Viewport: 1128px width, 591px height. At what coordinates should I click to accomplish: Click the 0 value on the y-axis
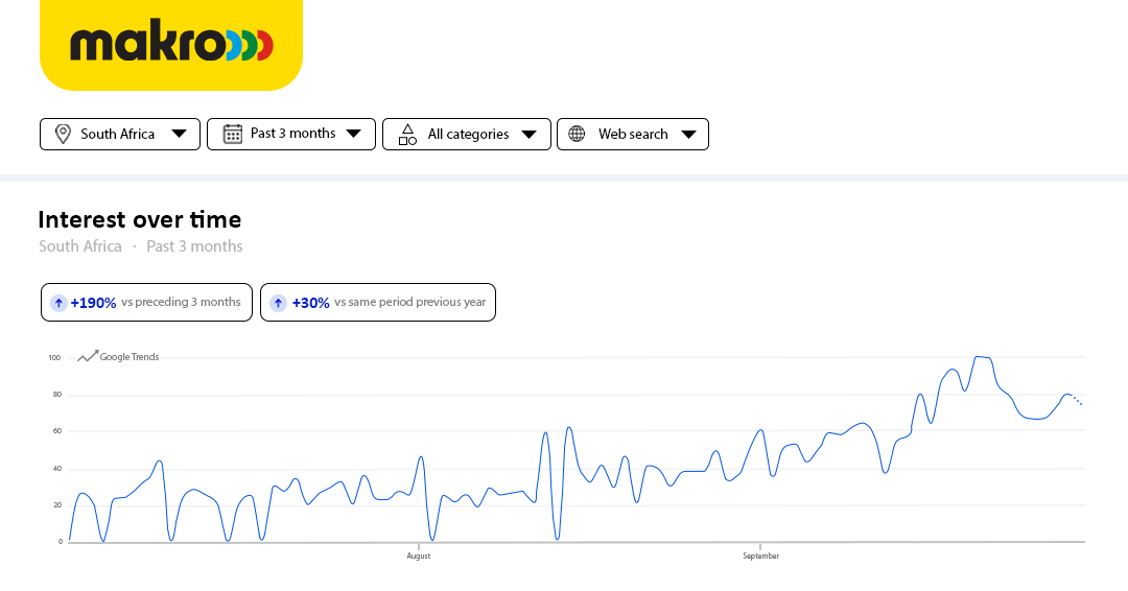pos(60,542)
